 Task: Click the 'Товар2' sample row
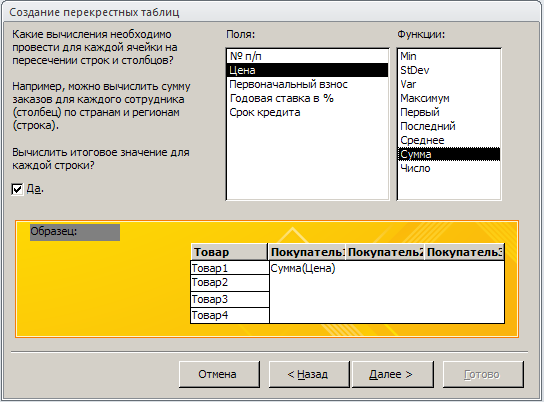(230, 283)
